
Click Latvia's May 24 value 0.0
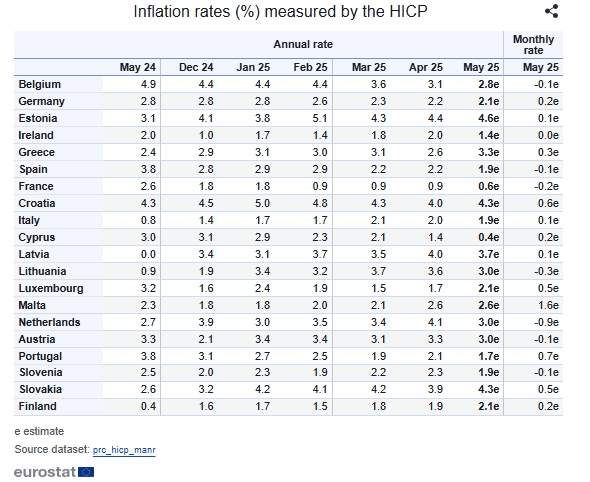[x=148, y=254]
